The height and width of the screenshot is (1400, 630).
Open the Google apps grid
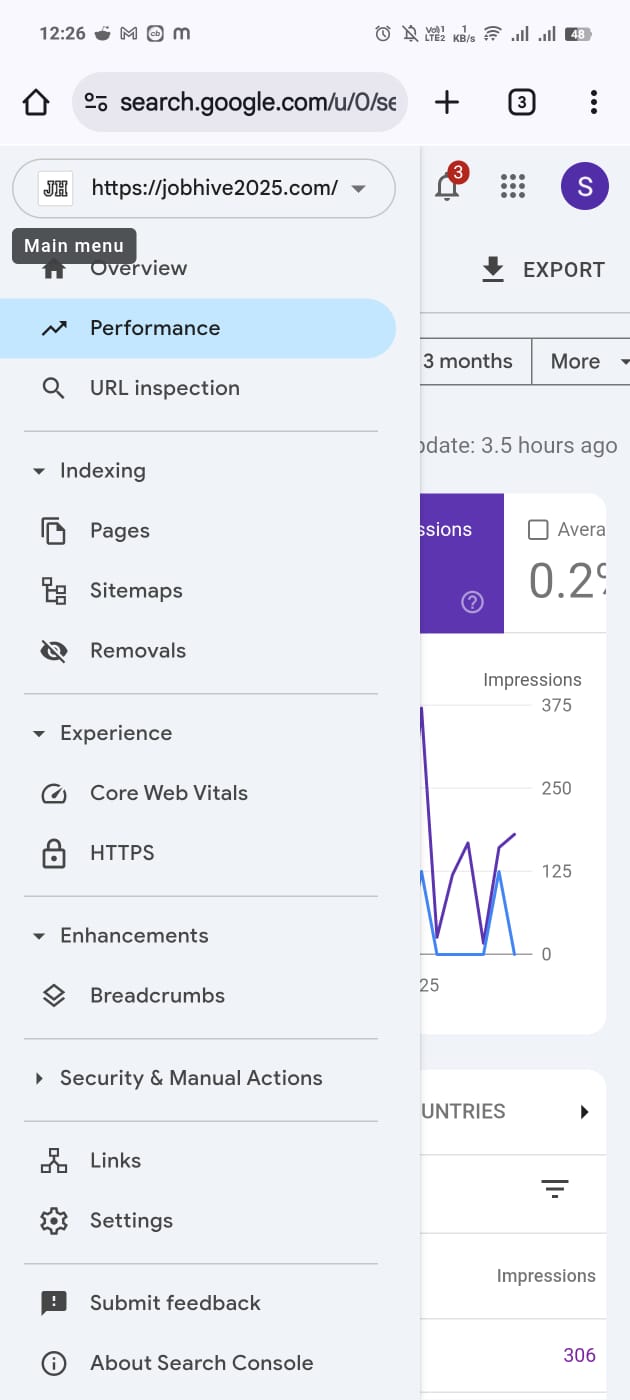click(x=512, y=187)
